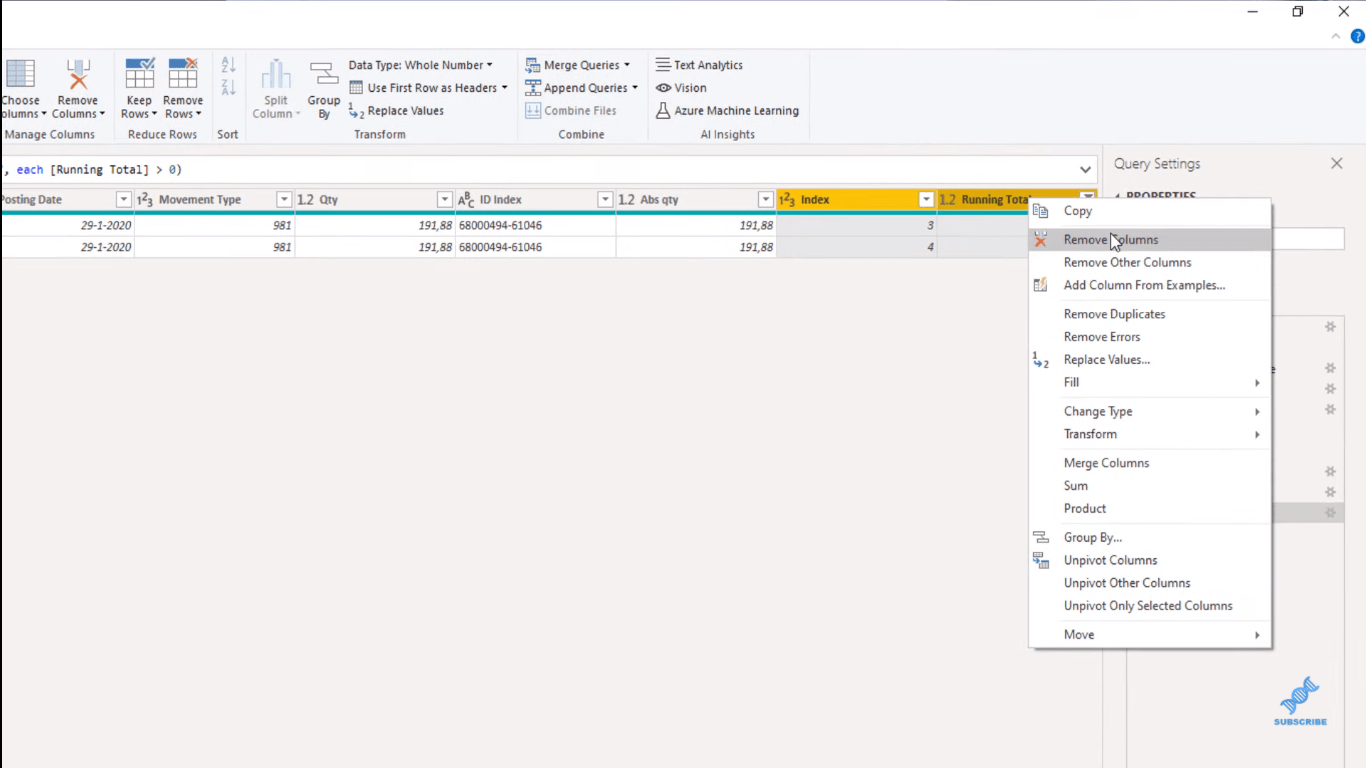The height and width of the screenshot is (768, 1366).
Task: Click the help question mark icon
Action: point(1357,37)
